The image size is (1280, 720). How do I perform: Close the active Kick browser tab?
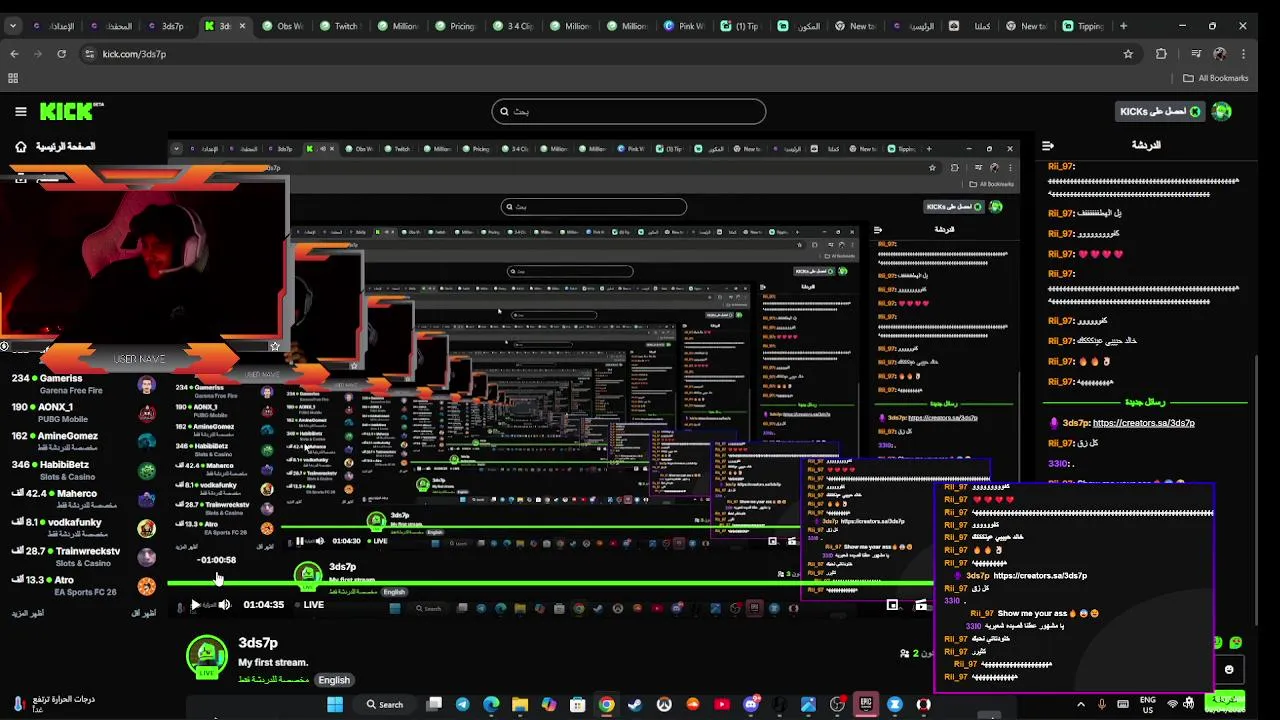[242, 26]
